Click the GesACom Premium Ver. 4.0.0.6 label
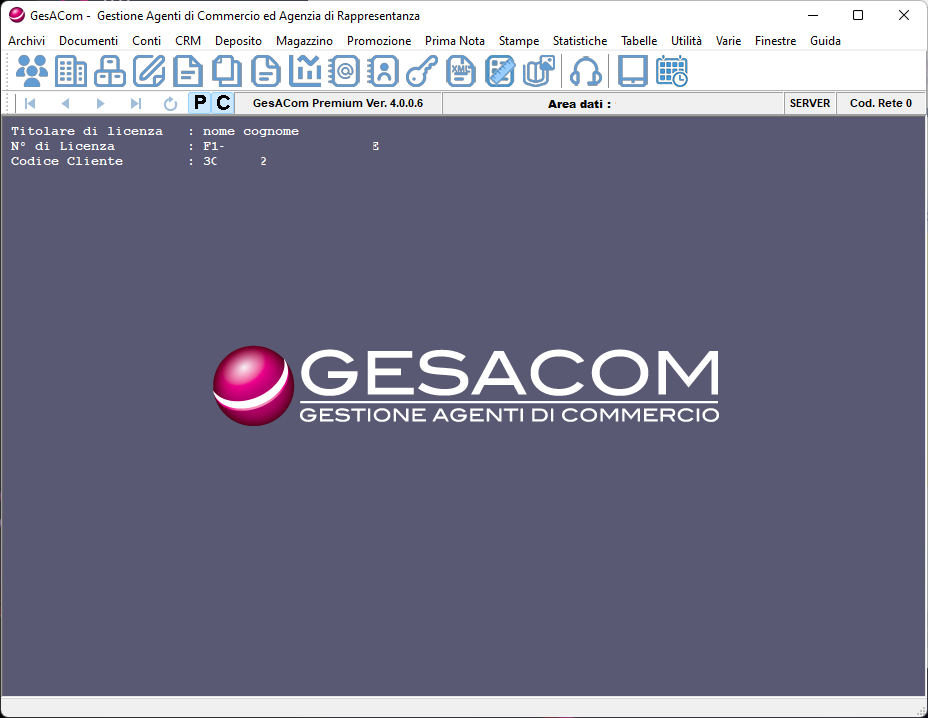This screenshot has width=928, height=718. point(338,103)
